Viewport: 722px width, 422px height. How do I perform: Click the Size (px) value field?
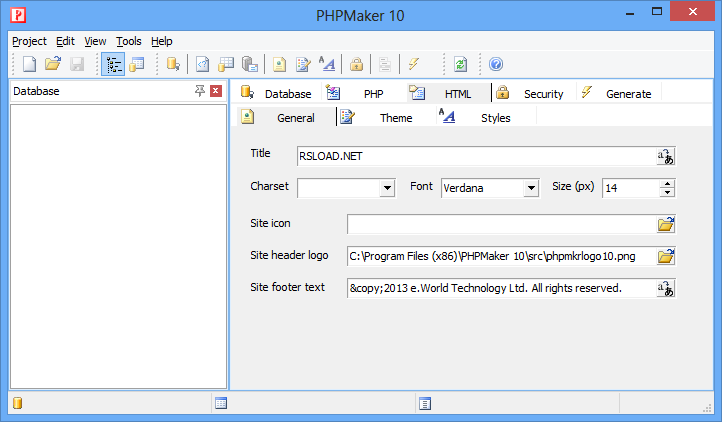631,188
